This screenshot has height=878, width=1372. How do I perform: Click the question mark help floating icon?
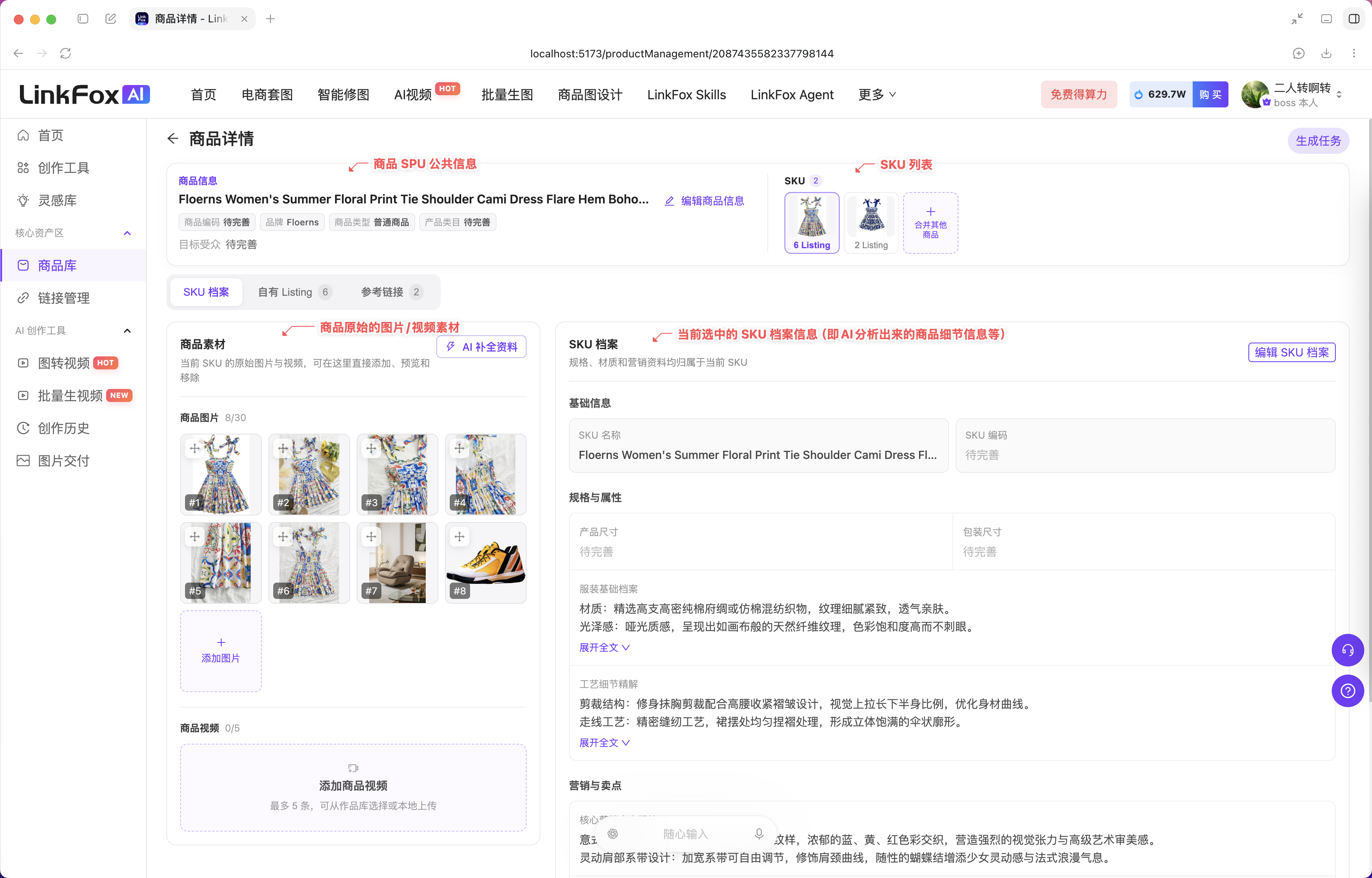1348,691
